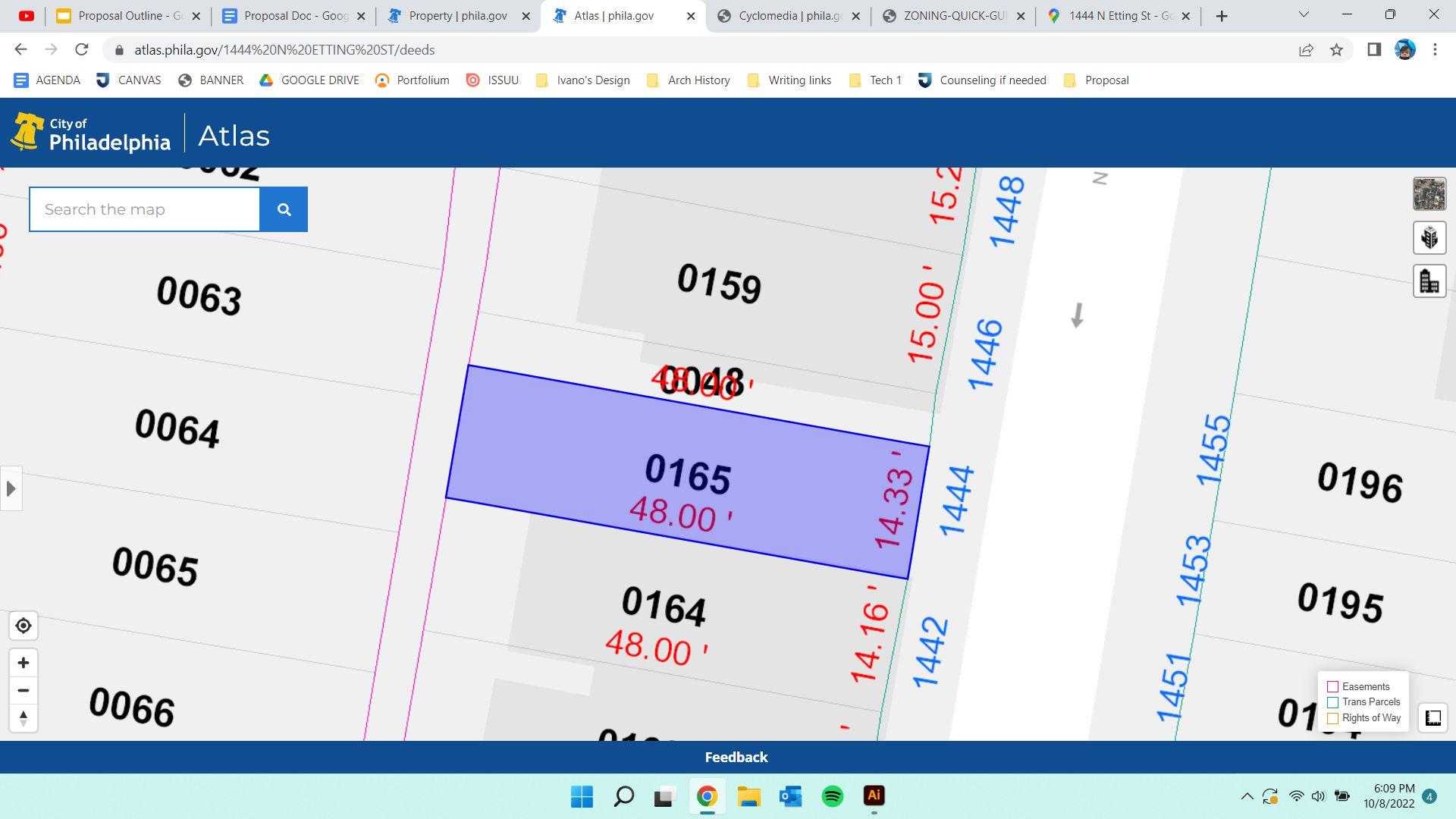Click the Easements legend box
The image size is (1456, 819).
[1332, 687]
